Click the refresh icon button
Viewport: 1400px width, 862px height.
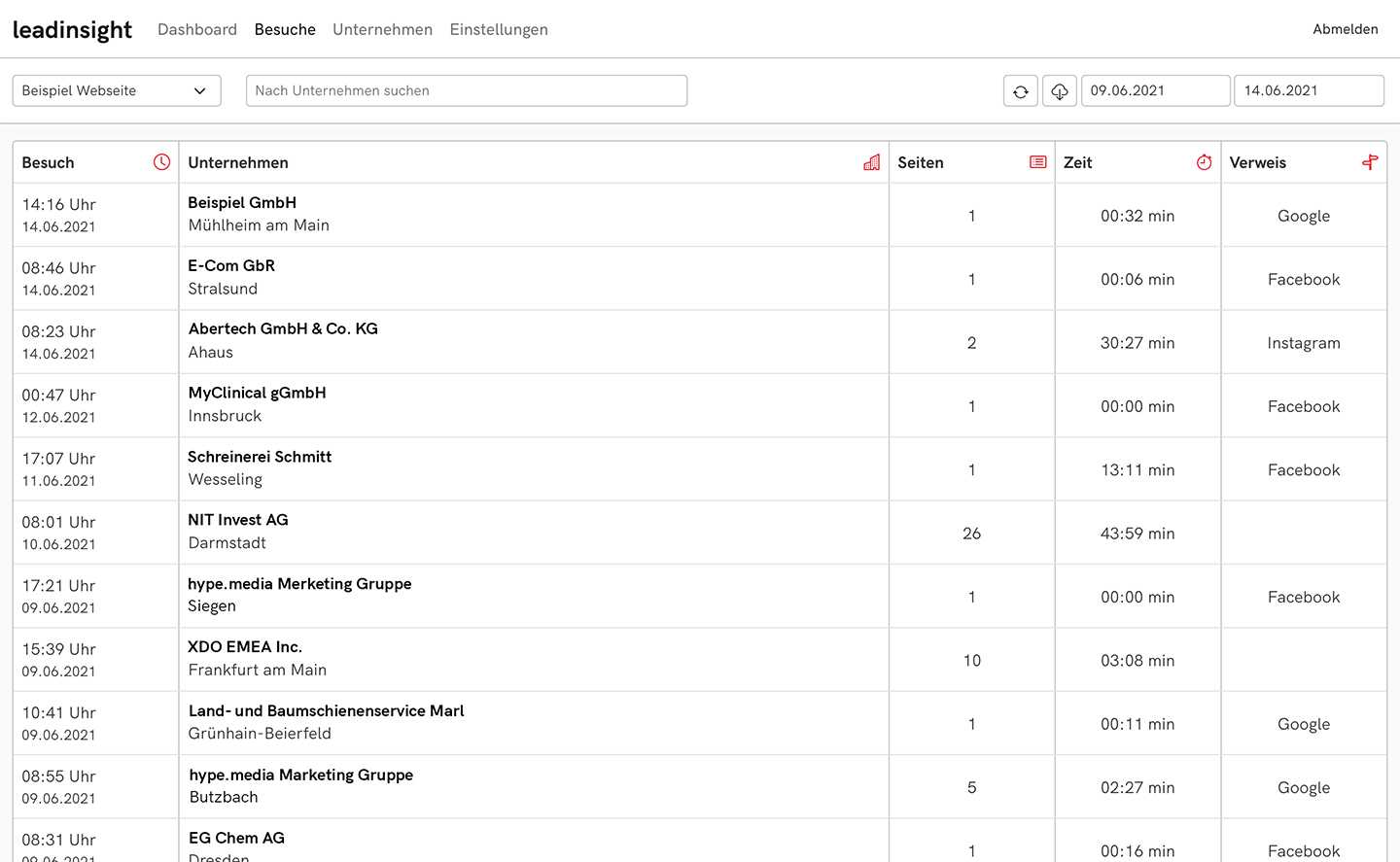coord(1021,90)
